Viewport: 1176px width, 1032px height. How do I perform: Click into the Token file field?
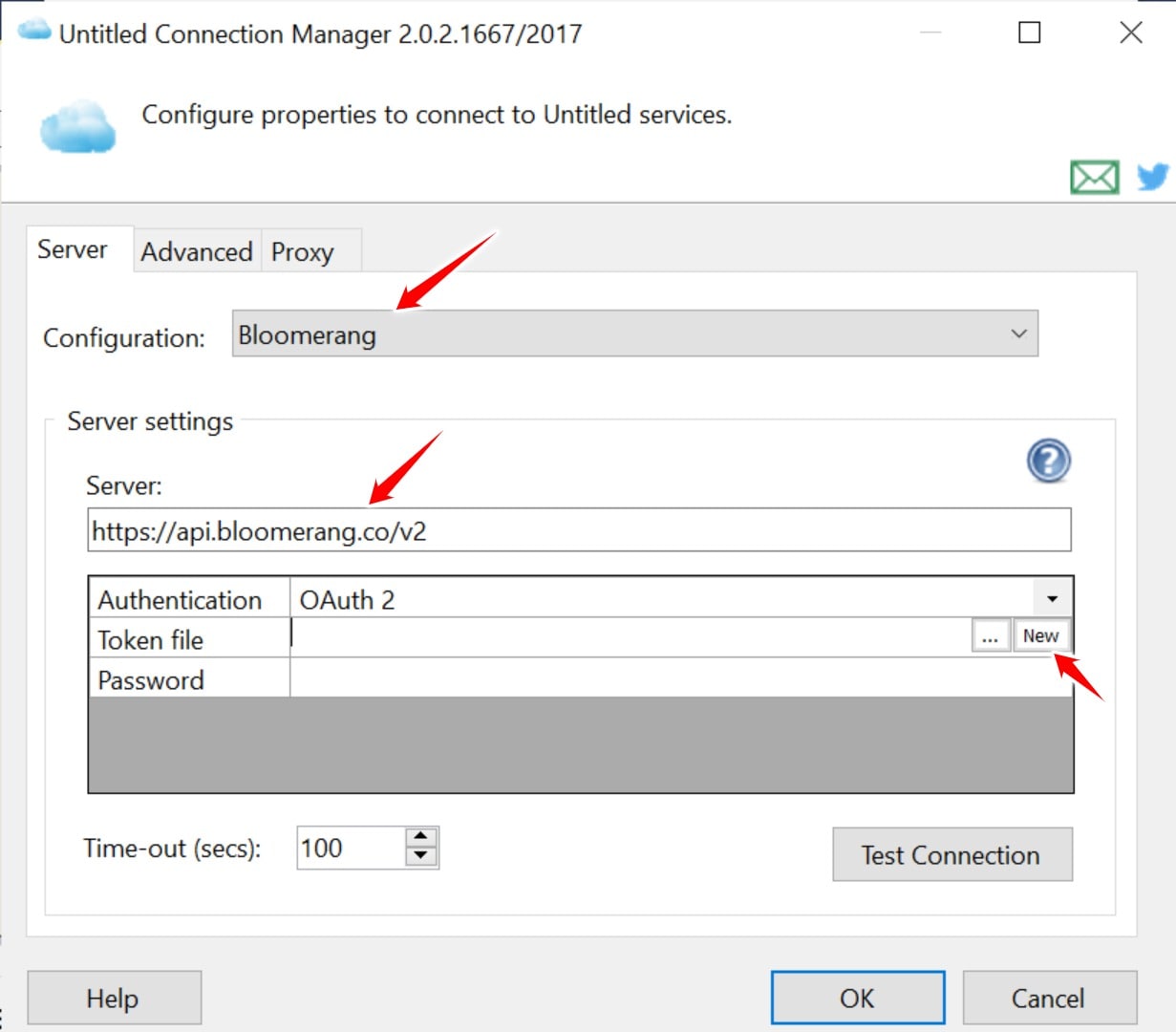tap(631, 637)
